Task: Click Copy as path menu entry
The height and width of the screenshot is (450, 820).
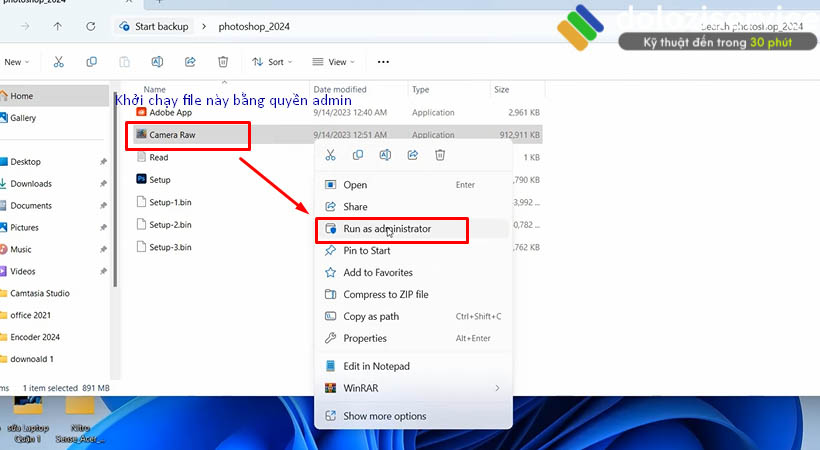Action: [x=370, y=317]
